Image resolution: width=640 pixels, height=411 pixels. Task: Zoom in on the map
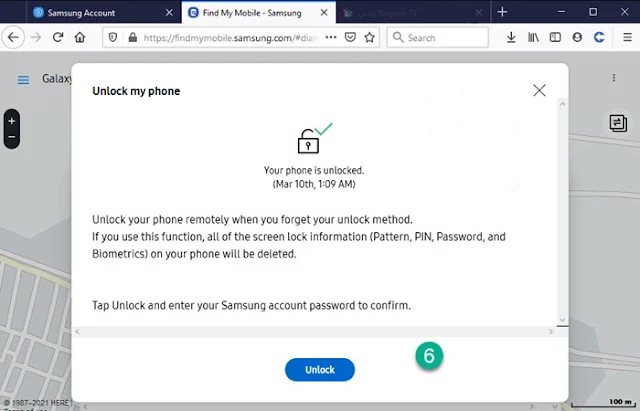[x=12, y=120]
